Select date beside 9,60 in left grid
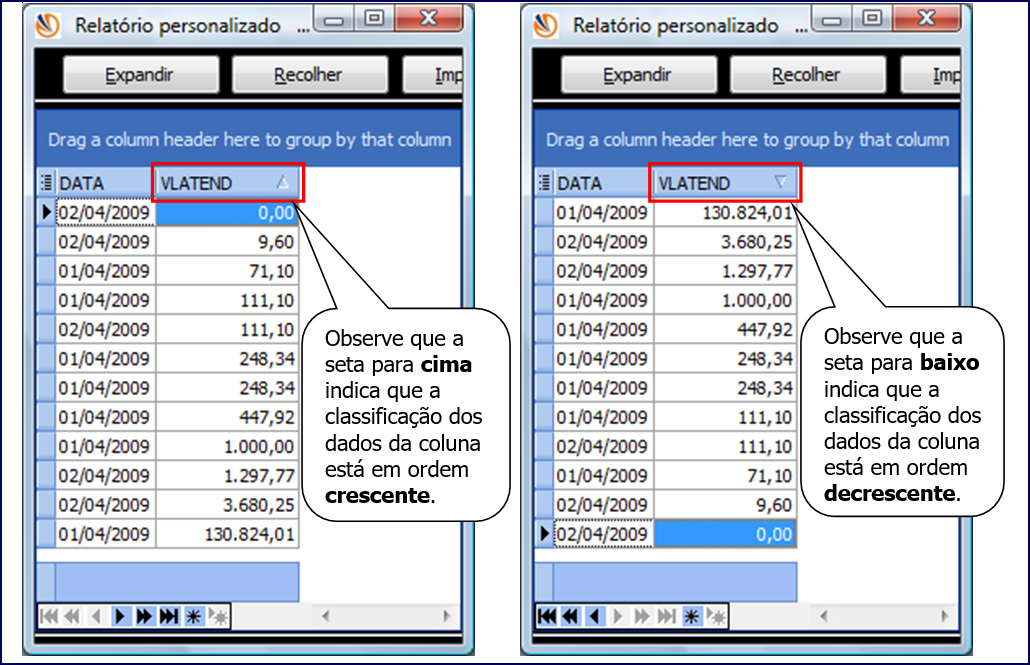The image size is (1030, 665). point(105,242)
